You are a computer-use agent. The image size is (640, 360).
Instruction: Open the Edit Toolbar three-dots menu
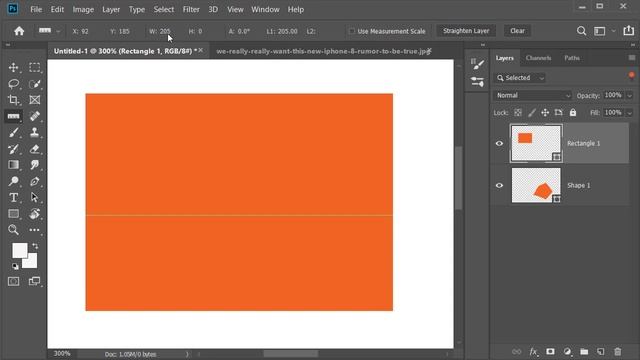tap(35, 230)
